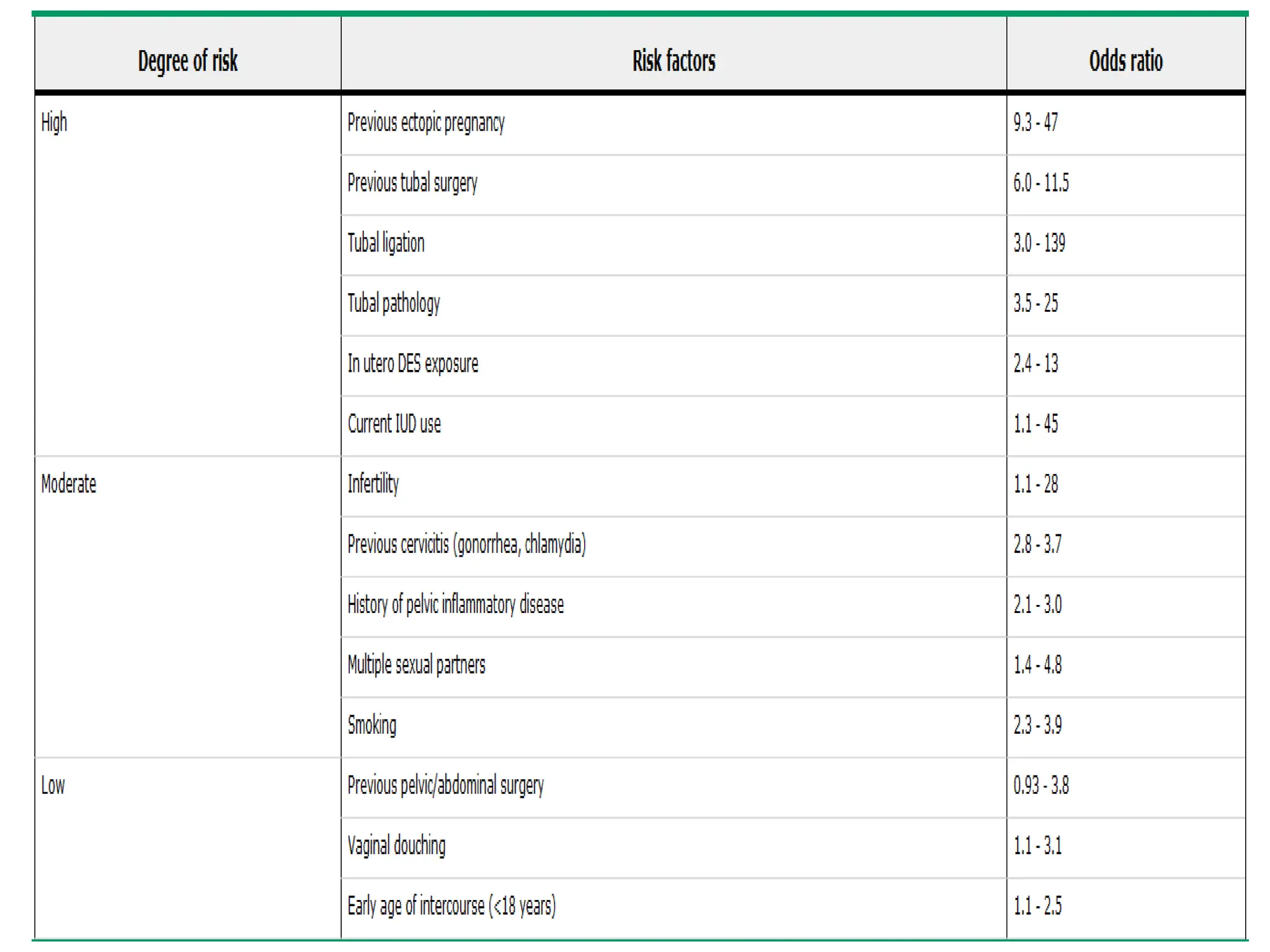The height and width of the screenshot is (952, 1270).
Task: Click the Current IUD use entry
Action: [394, 424]
